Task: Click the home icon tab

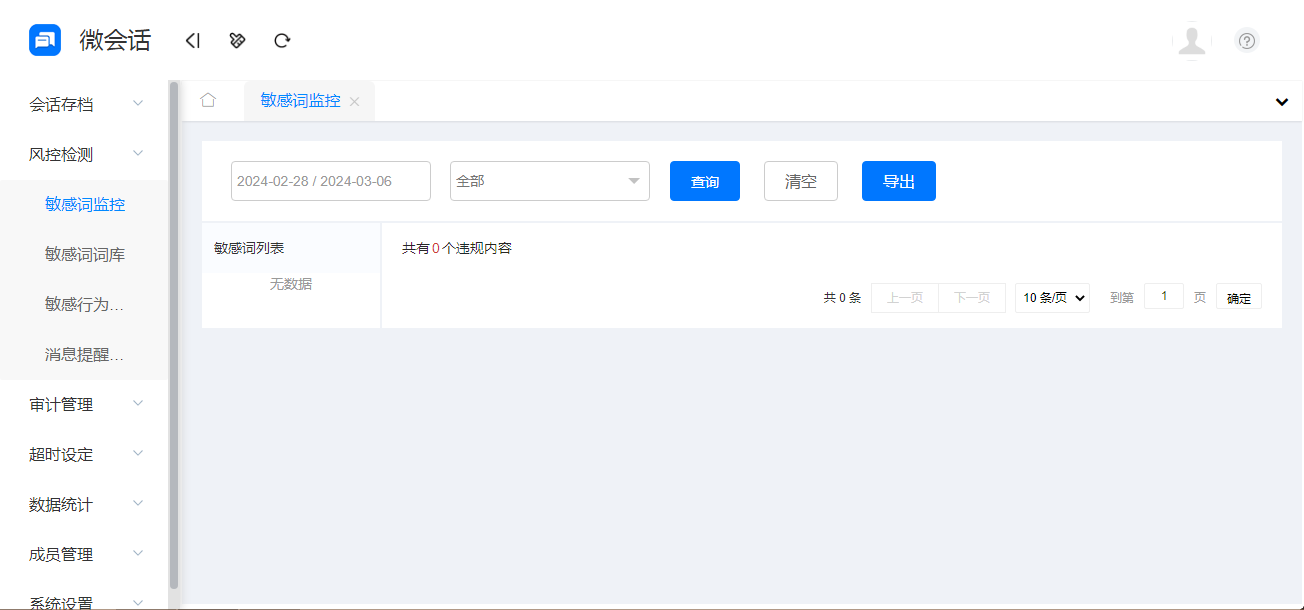Action: tap(209, 100)
